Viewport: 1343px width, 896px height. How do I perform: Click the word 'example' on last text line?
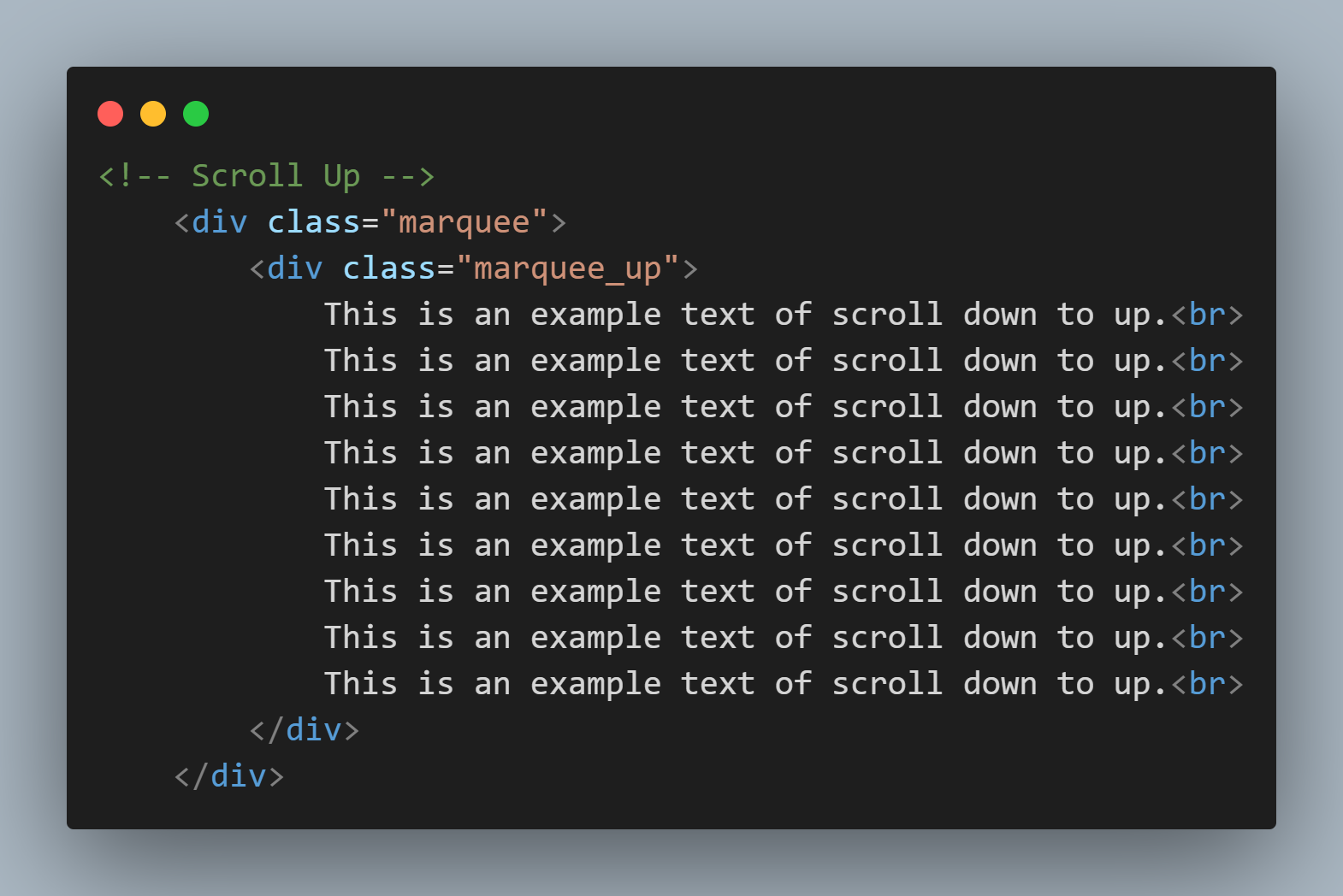595,684
